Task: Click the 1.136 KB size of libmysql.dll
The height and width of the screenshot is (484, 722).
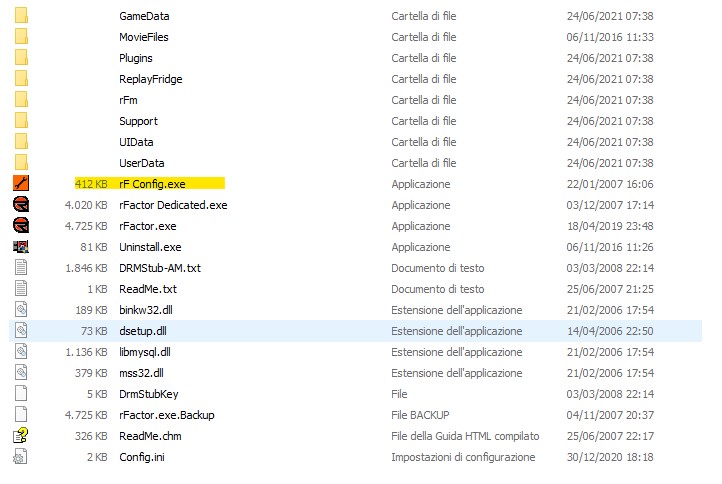Action: tap(86, 352)
